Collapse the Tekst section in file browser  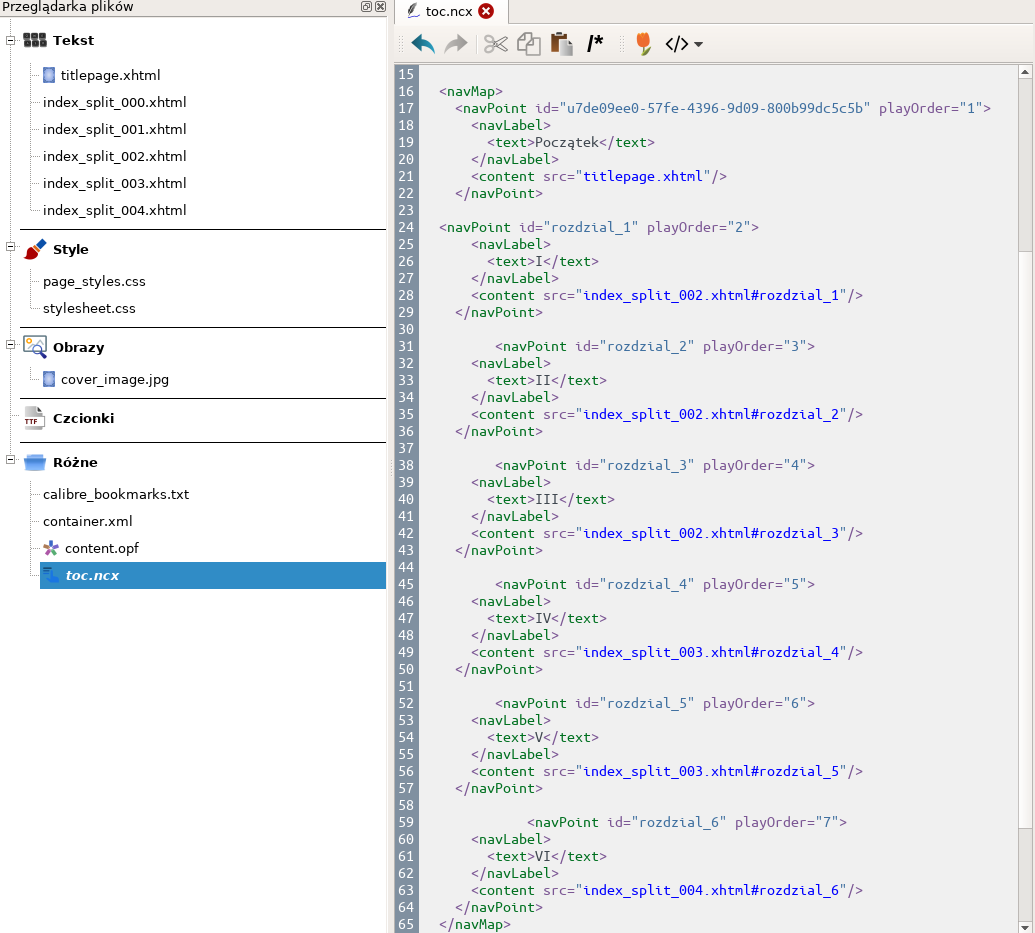[8, 40]
